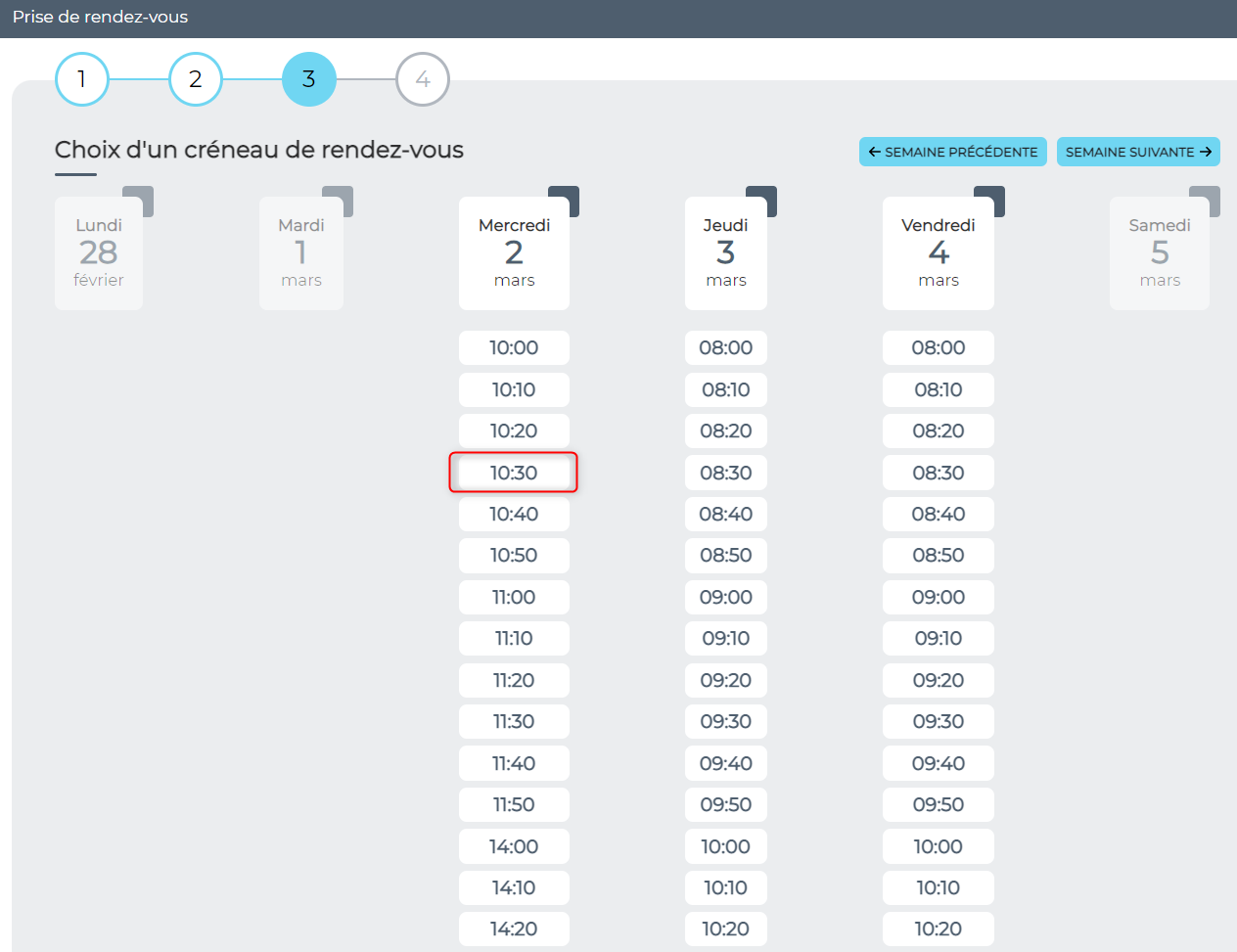
Task: Select Vendredi 4 mars day header
Action: point(938,252)
